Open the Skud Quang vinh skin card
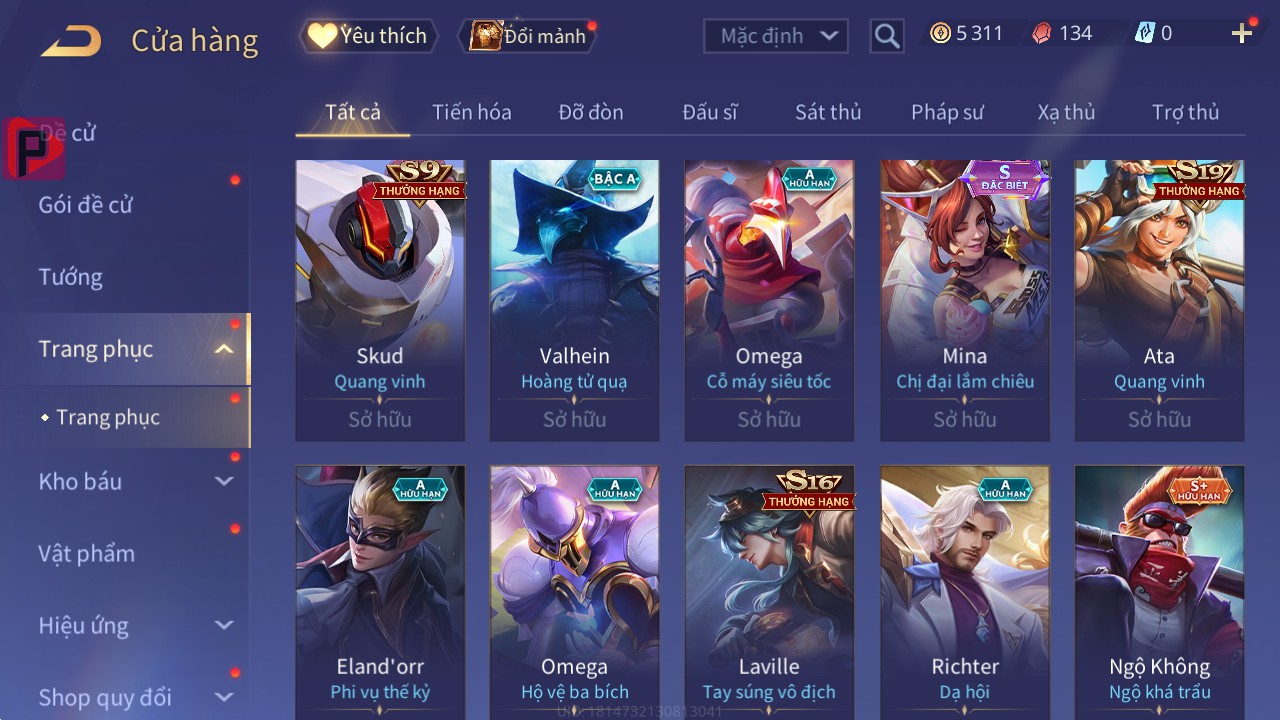Viewport: 1280px width, 720px height. click(380, 300)
